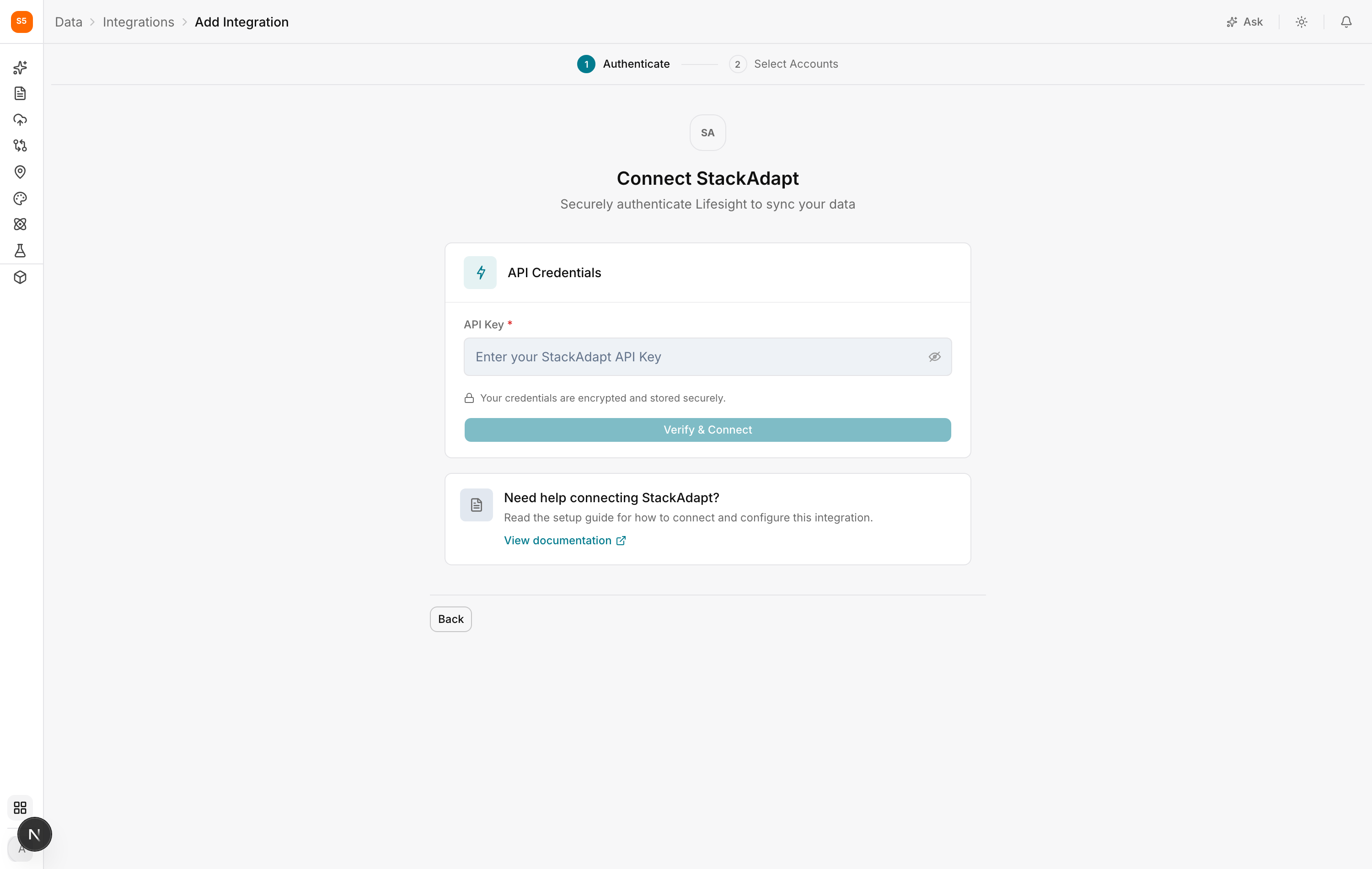Viewport: 1372px width, 869px height.
Task: Open the View documentation link
Action: (x=565, y=540)
